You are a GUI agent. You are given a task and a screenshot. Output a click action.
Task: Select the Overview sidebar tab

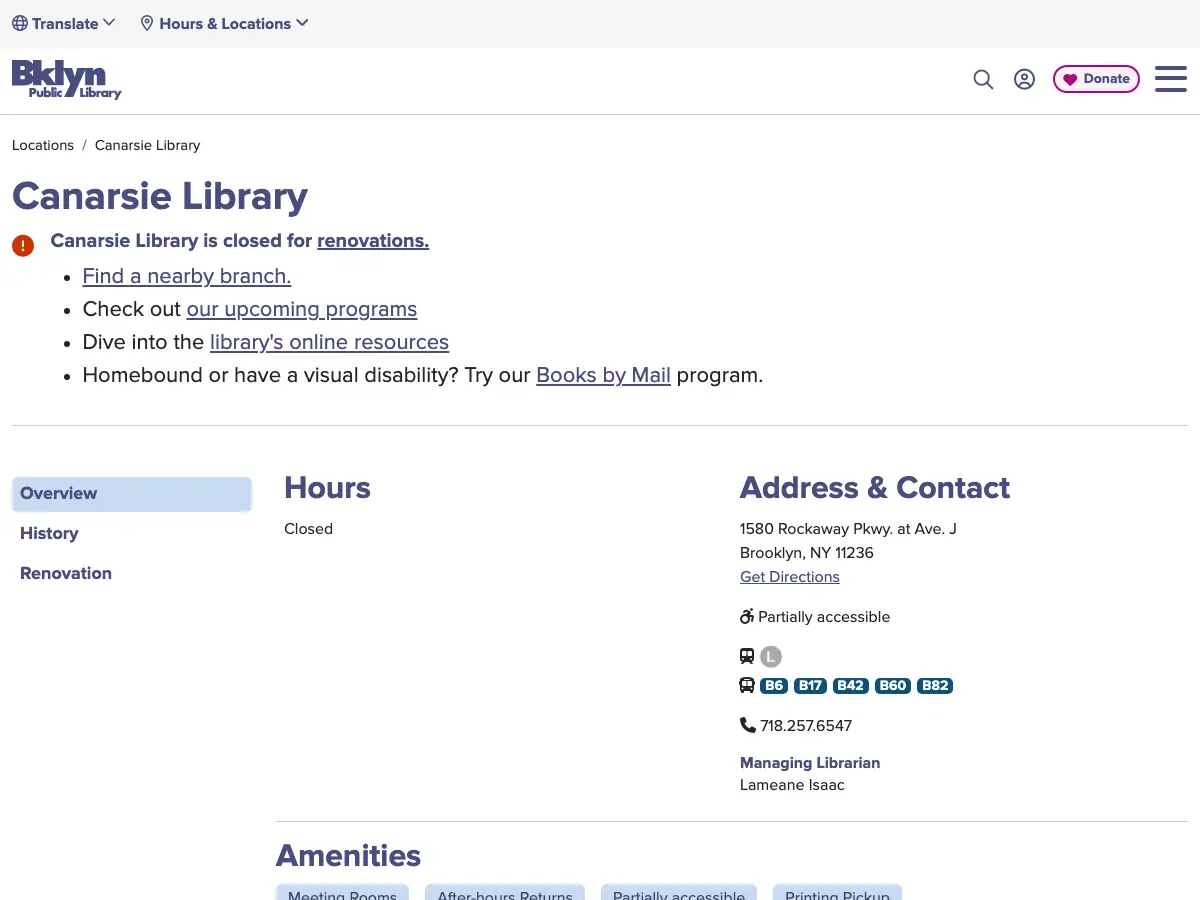click(x=132, y=494)
